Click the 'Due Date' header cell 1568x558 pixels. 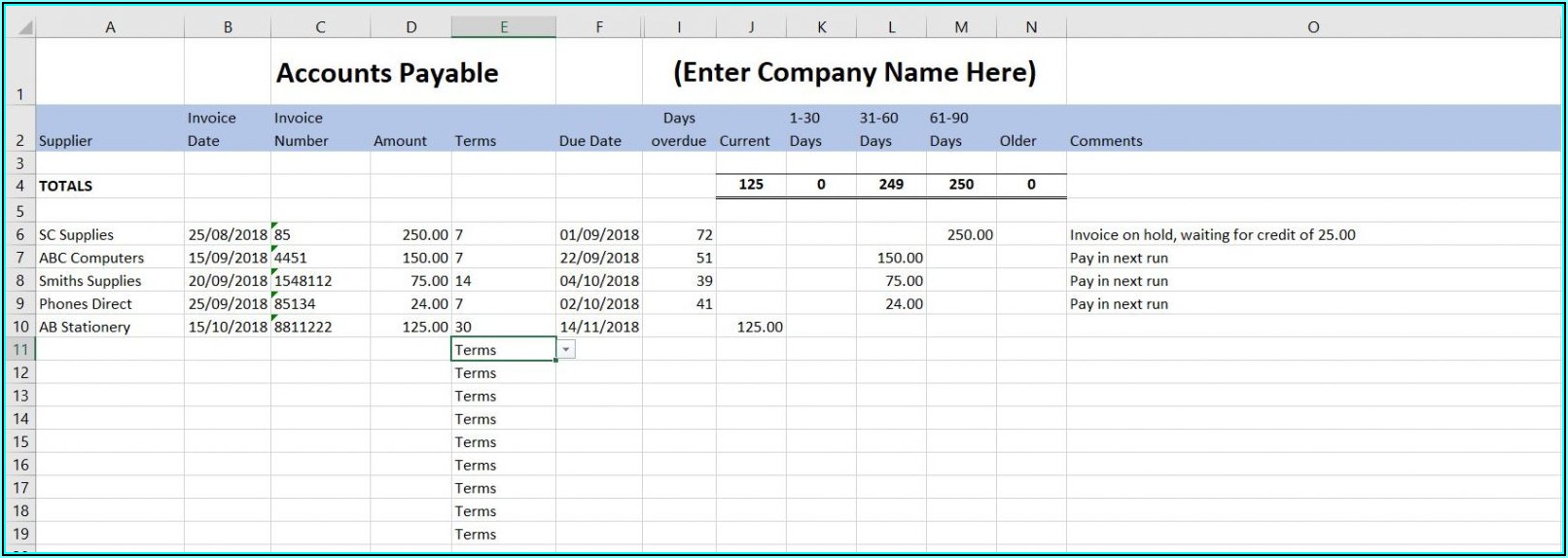point(599,128)
